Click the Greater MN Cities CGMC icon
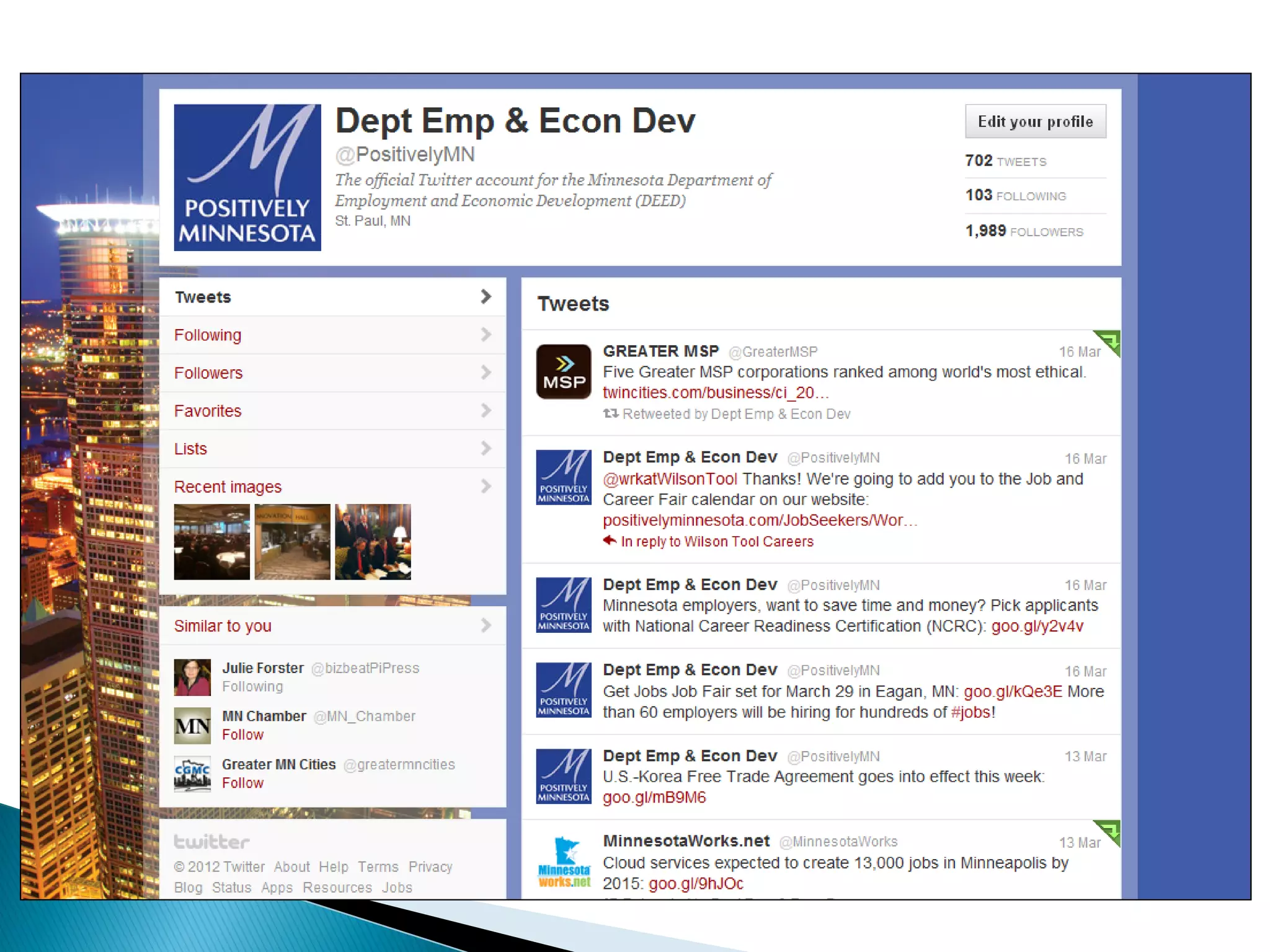 click(x=192, y=773)
